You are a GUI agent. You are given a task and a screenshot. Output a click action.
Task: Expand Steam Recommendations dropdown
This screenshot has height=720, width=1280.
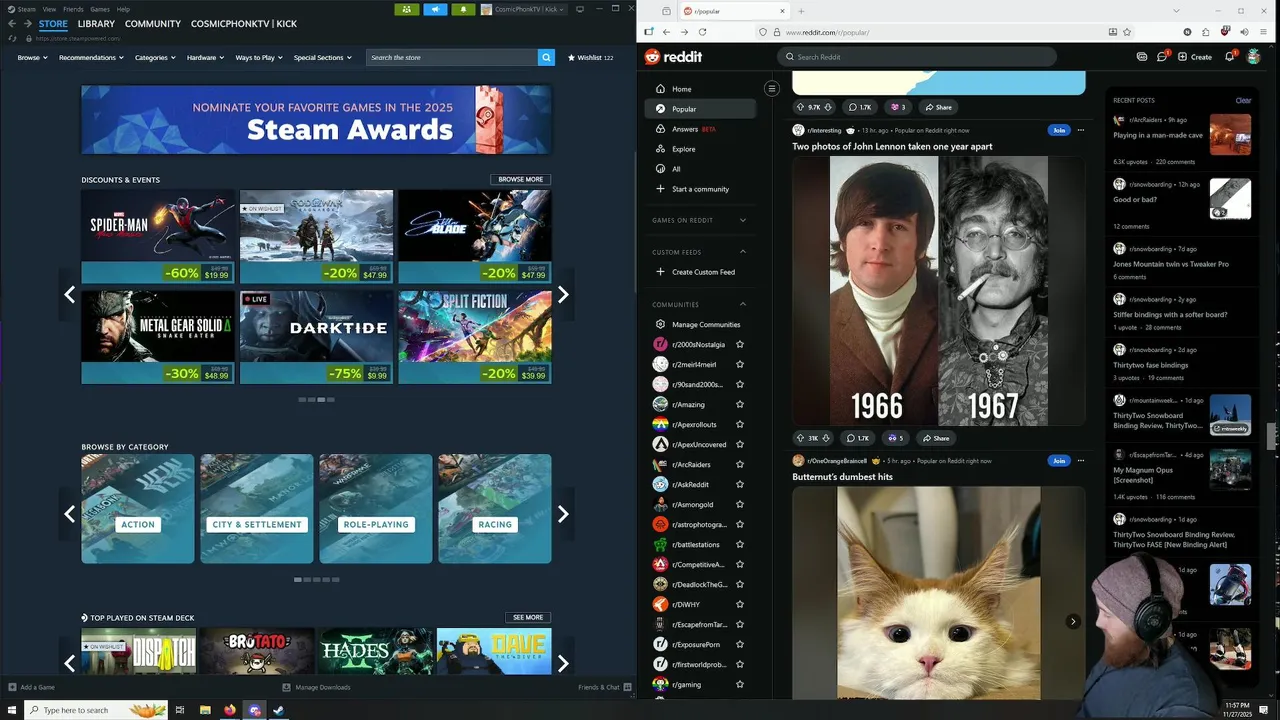(91, 57)
